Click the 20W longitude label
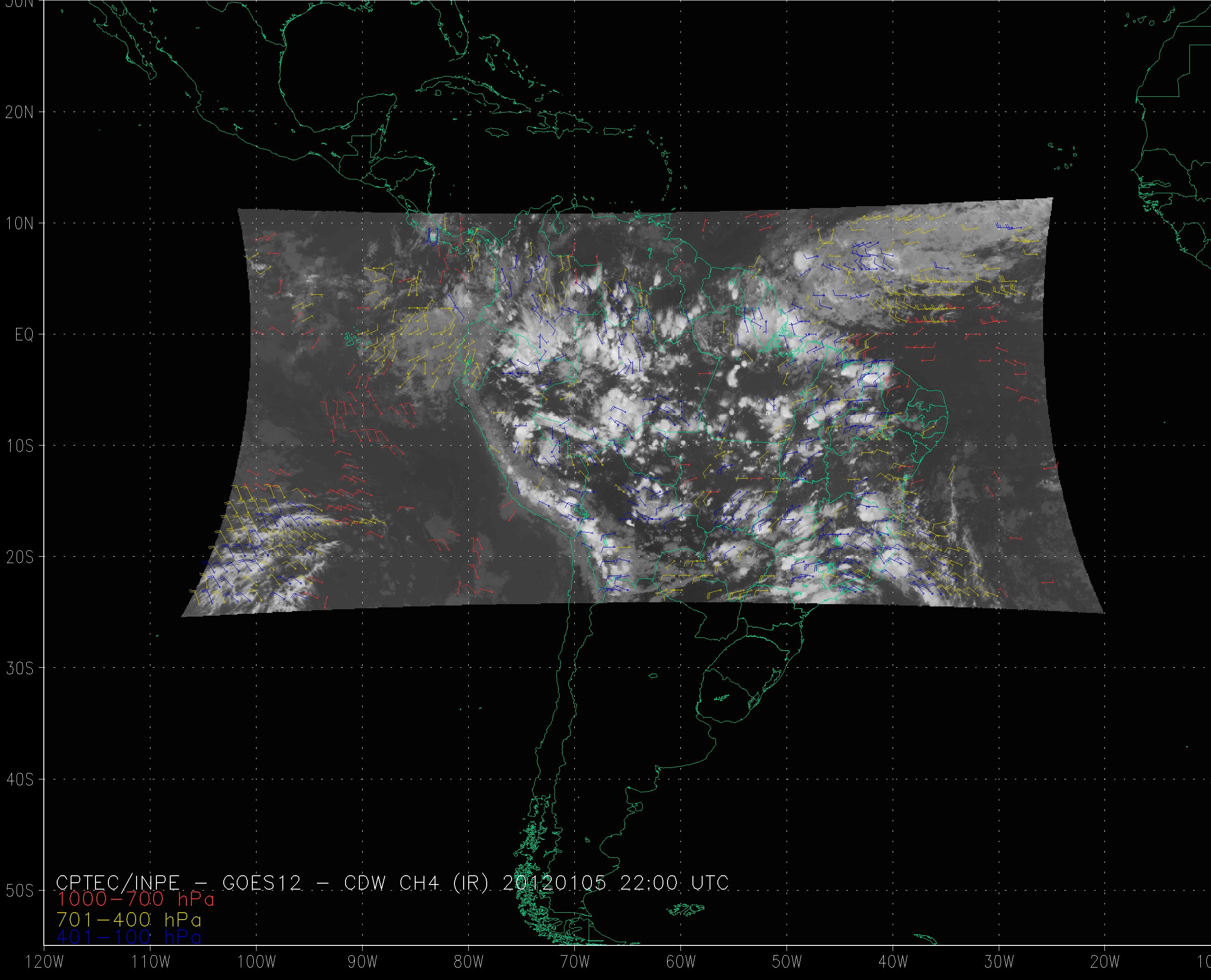The width and height of the screenshot is (1211, 980). click(1105, 962)
